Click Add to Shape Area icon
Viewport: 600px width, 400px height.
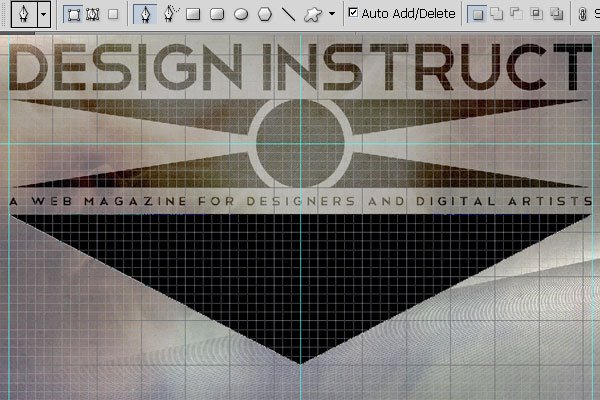[x=497, y=14]
